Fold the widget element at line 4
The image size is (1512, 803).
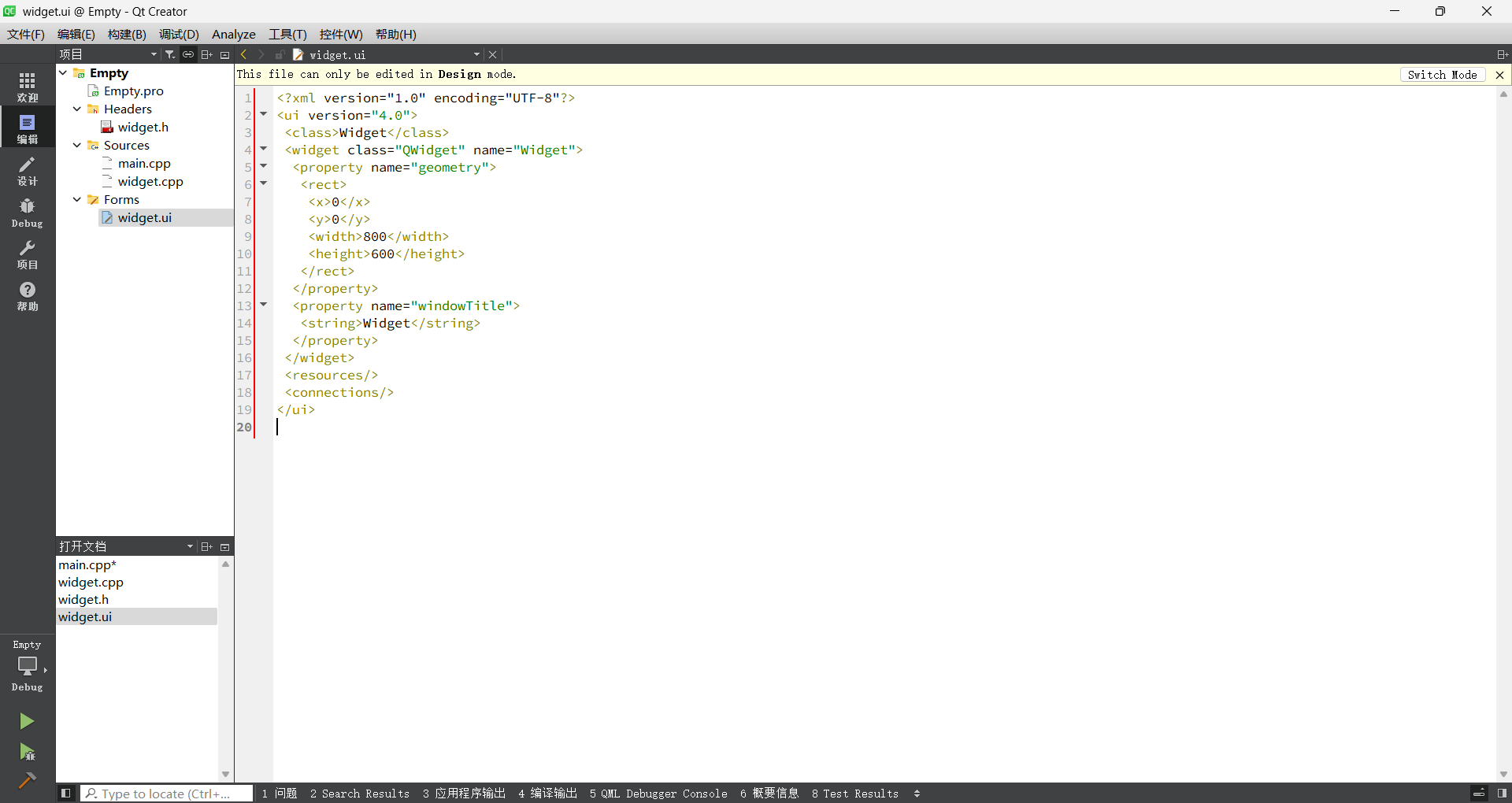(x=264, y=149)
